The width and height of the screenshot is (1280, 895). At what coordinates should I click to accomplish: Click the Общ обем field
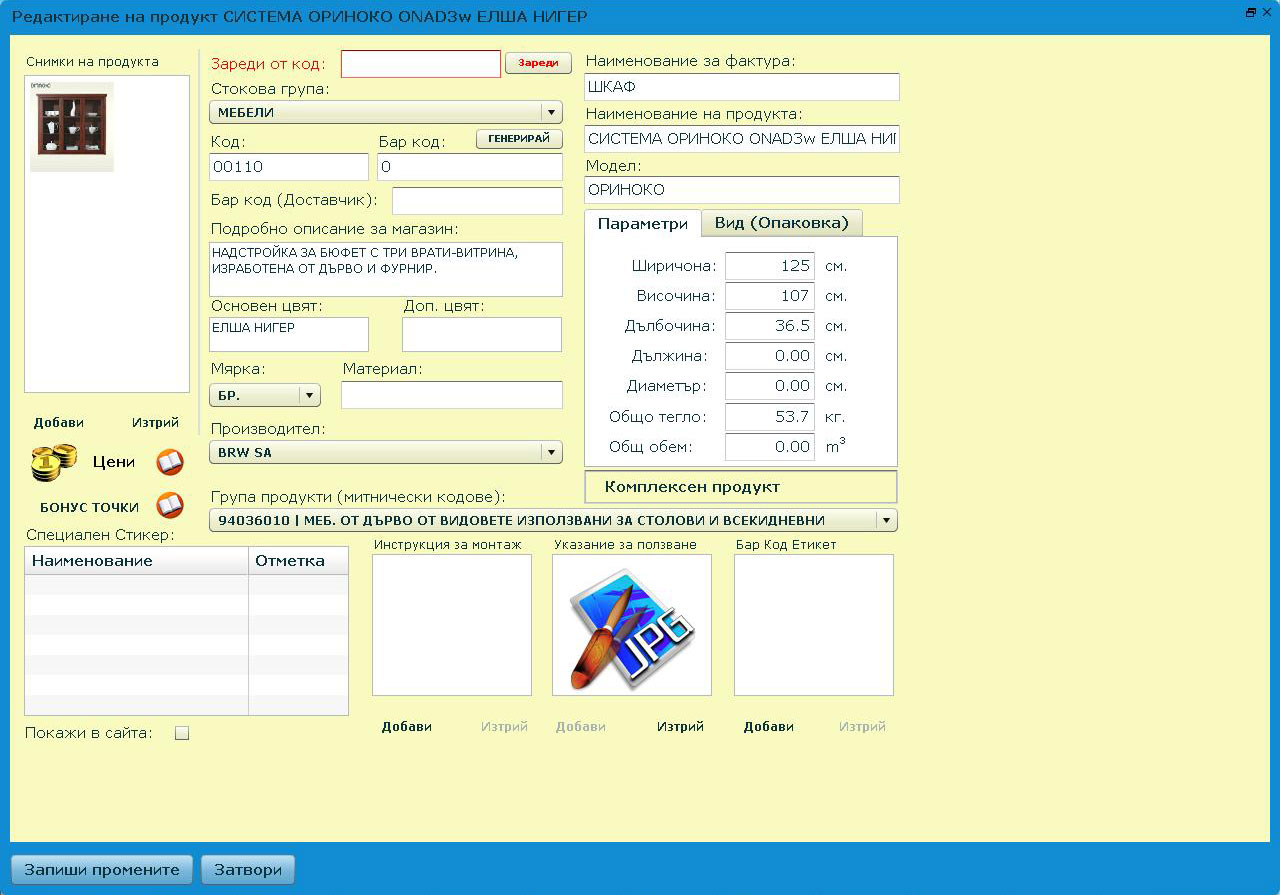coord(770,446)
